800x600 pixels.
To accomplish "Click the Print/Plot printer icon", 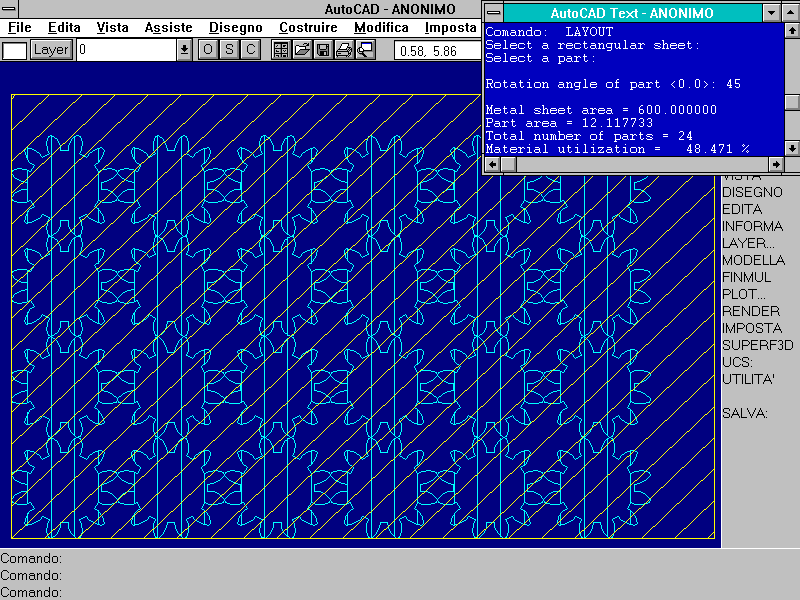I will coord(344,50).
